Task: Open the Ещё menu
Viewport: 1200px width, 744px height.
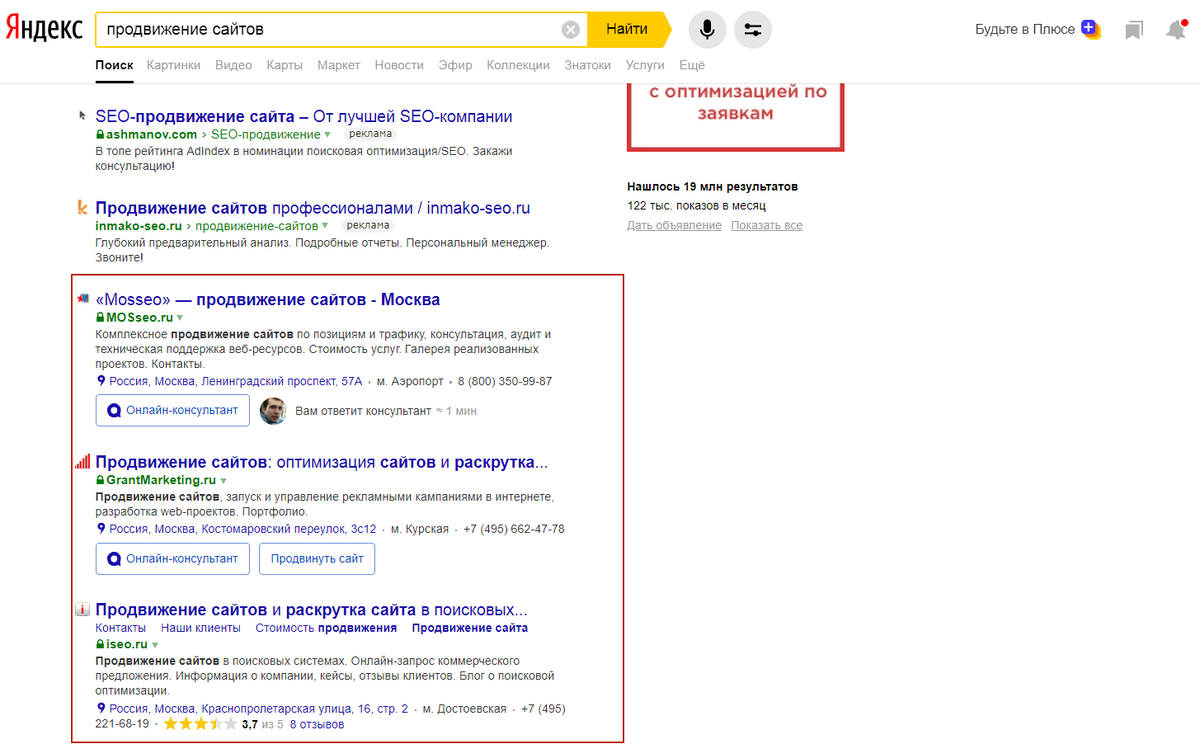Action: (x=692, y=65)
